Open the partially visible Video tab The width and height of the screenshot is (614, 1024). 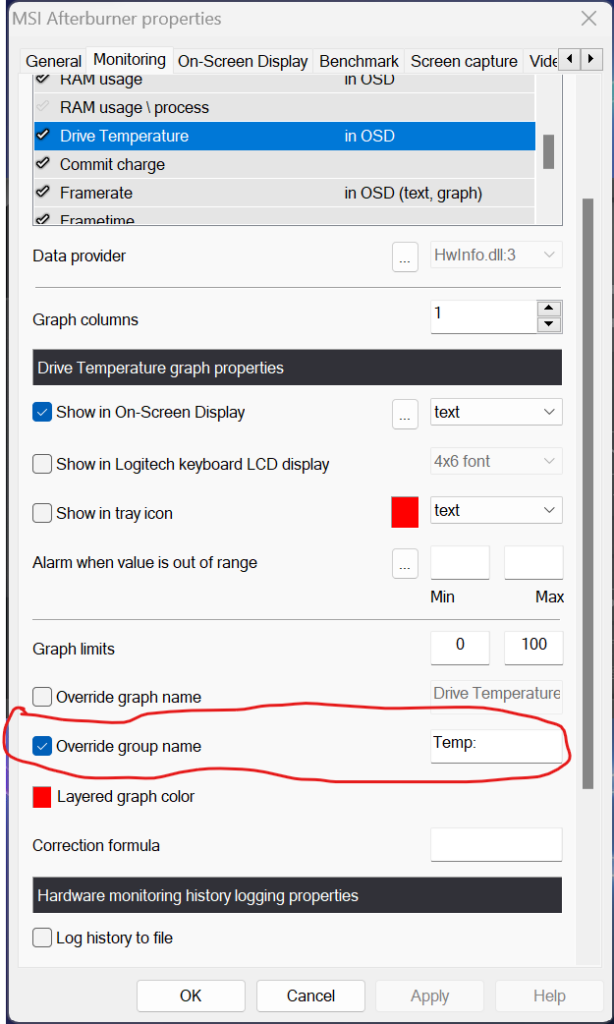[x=542, y=61]
